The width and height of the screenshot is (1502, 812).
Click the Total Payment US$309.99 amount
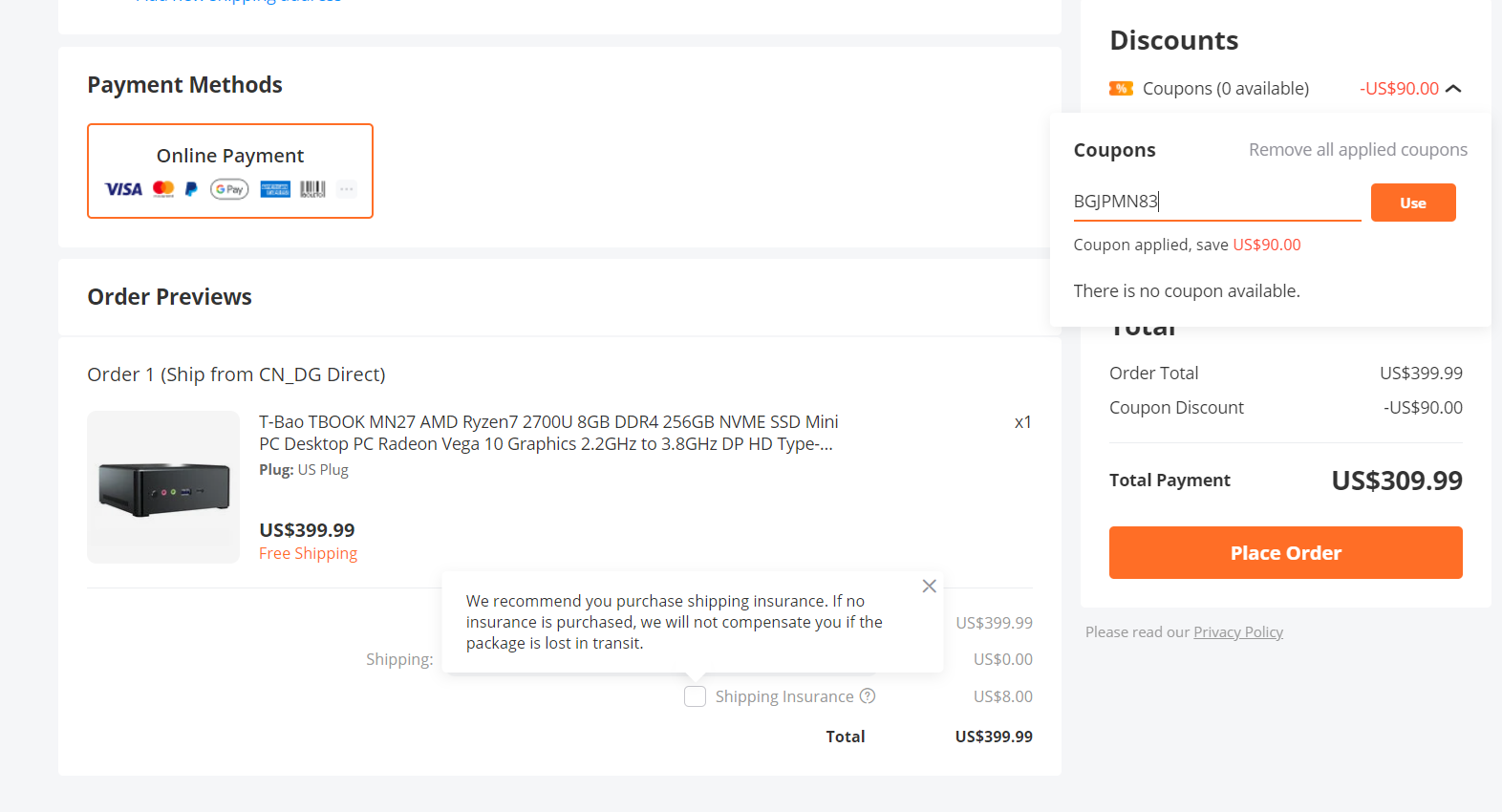[x=1397, y=481]
